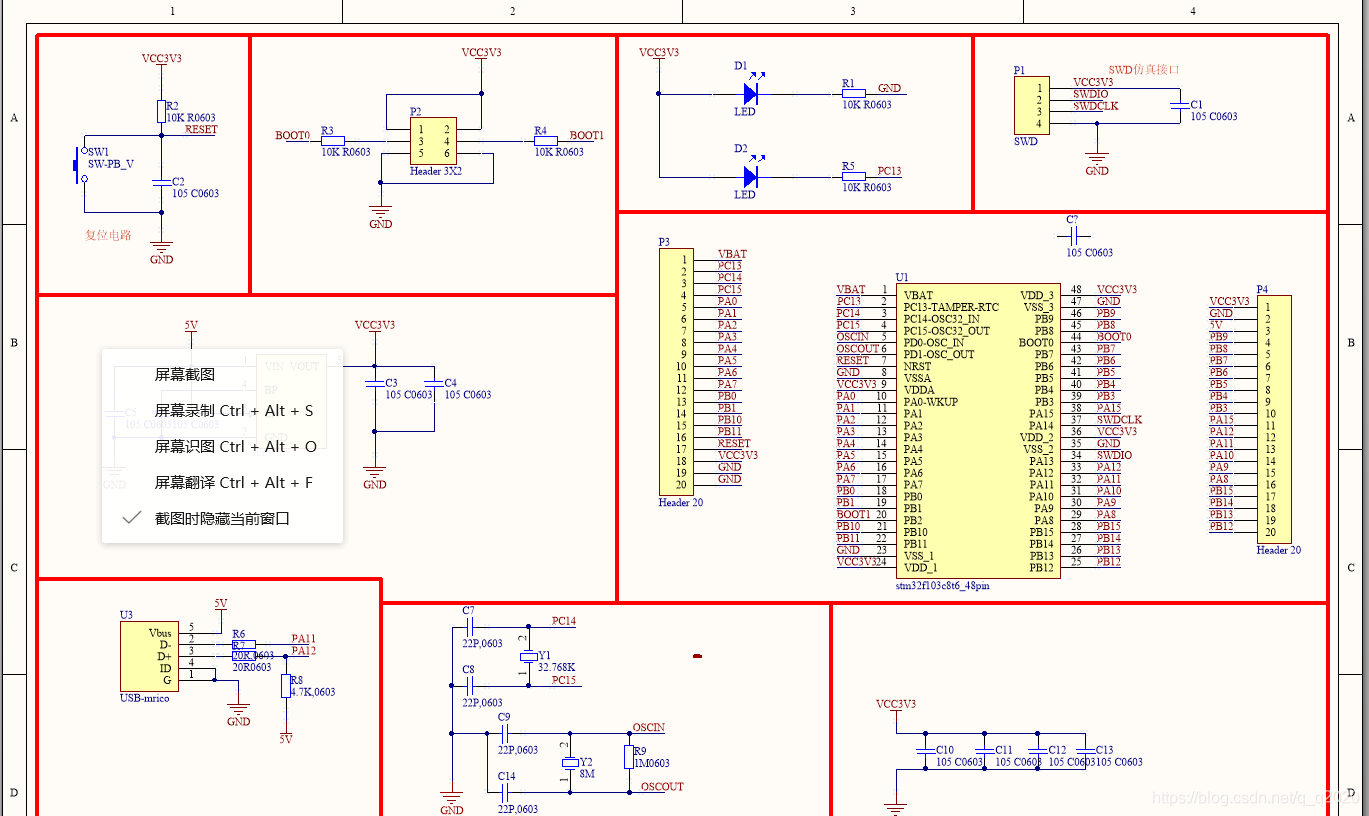Select capacitor C14 22P near OSCOUT
1369x816 pixels.
[507, 792]
